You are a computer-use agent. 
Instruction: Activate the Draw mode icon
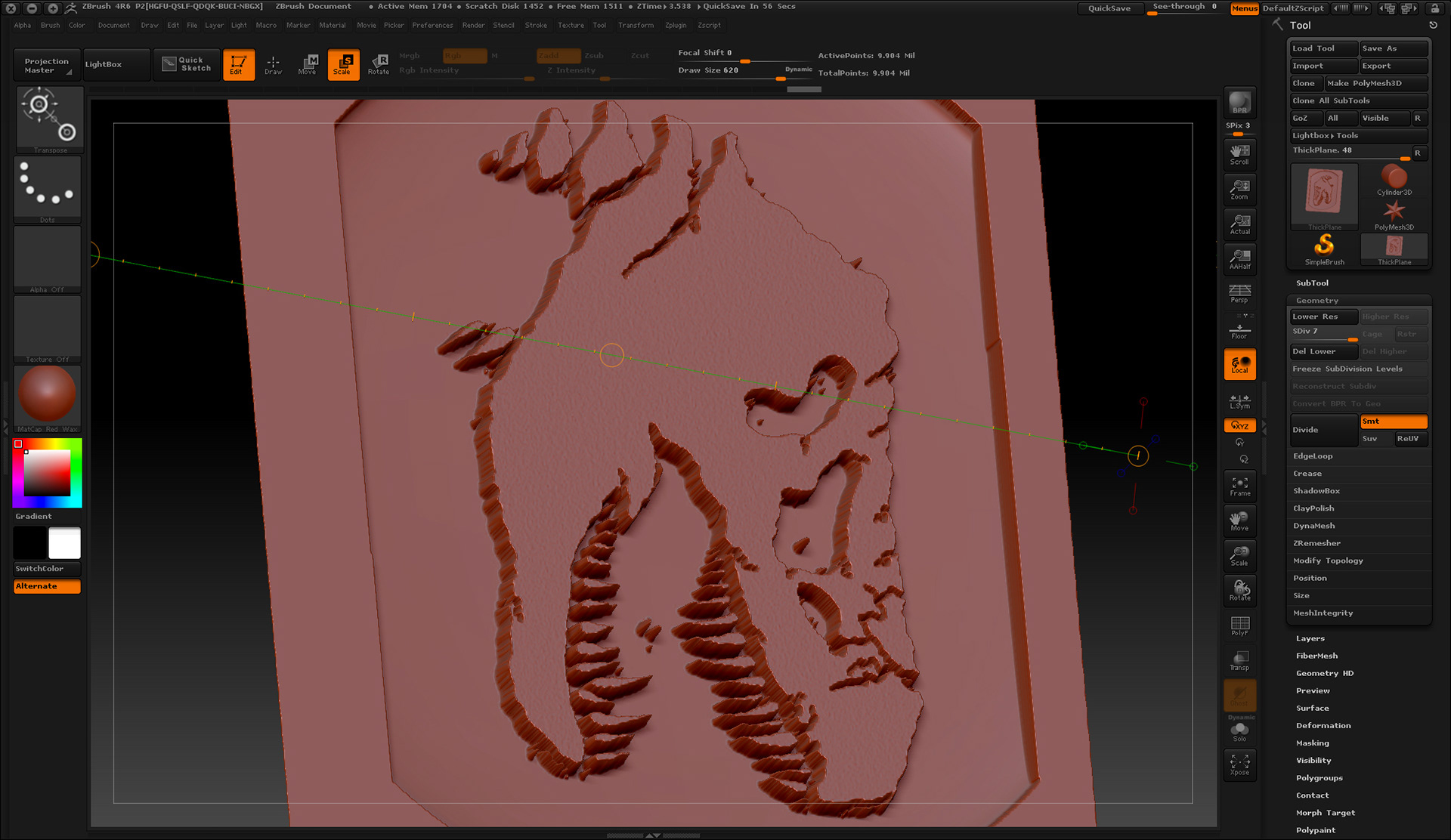[273, 64]
